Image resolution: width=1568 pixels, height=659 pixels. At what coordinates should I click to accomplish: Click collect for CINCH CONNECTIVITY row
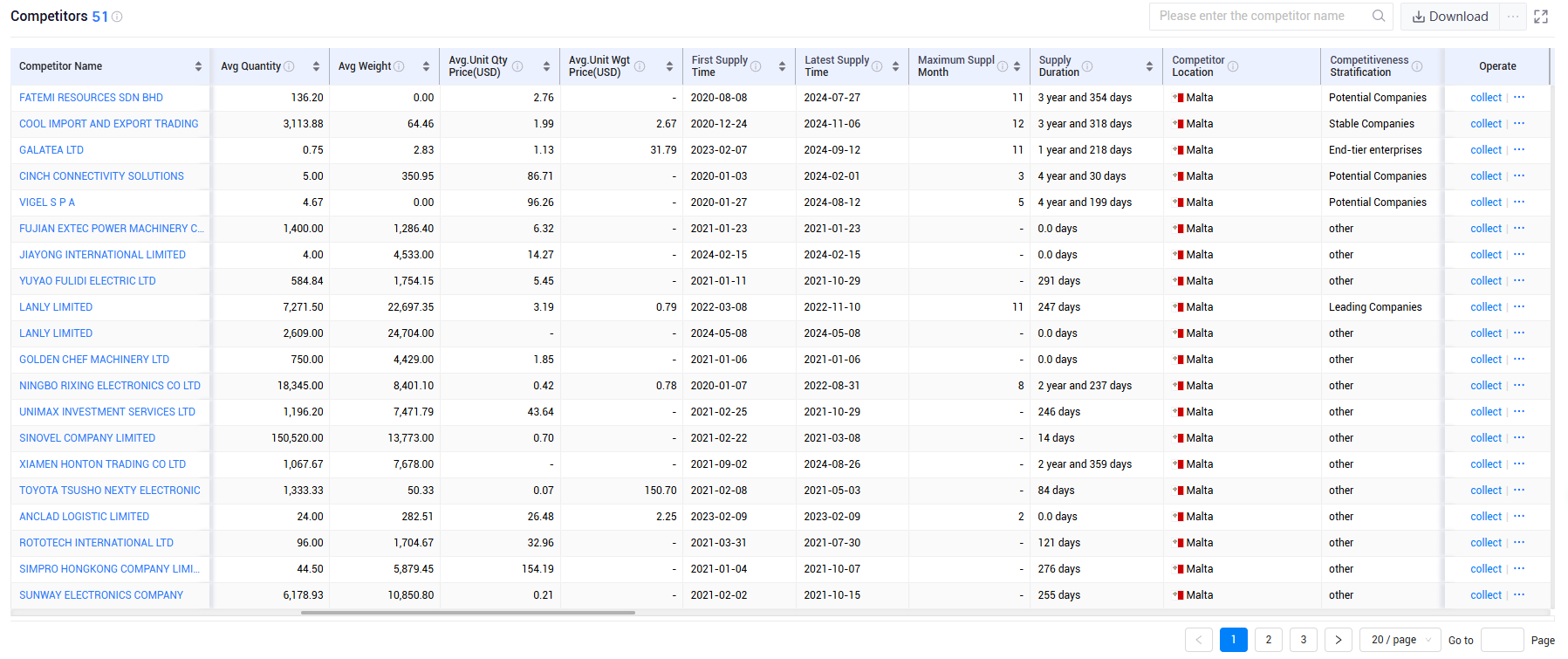tap(1486, 176)
